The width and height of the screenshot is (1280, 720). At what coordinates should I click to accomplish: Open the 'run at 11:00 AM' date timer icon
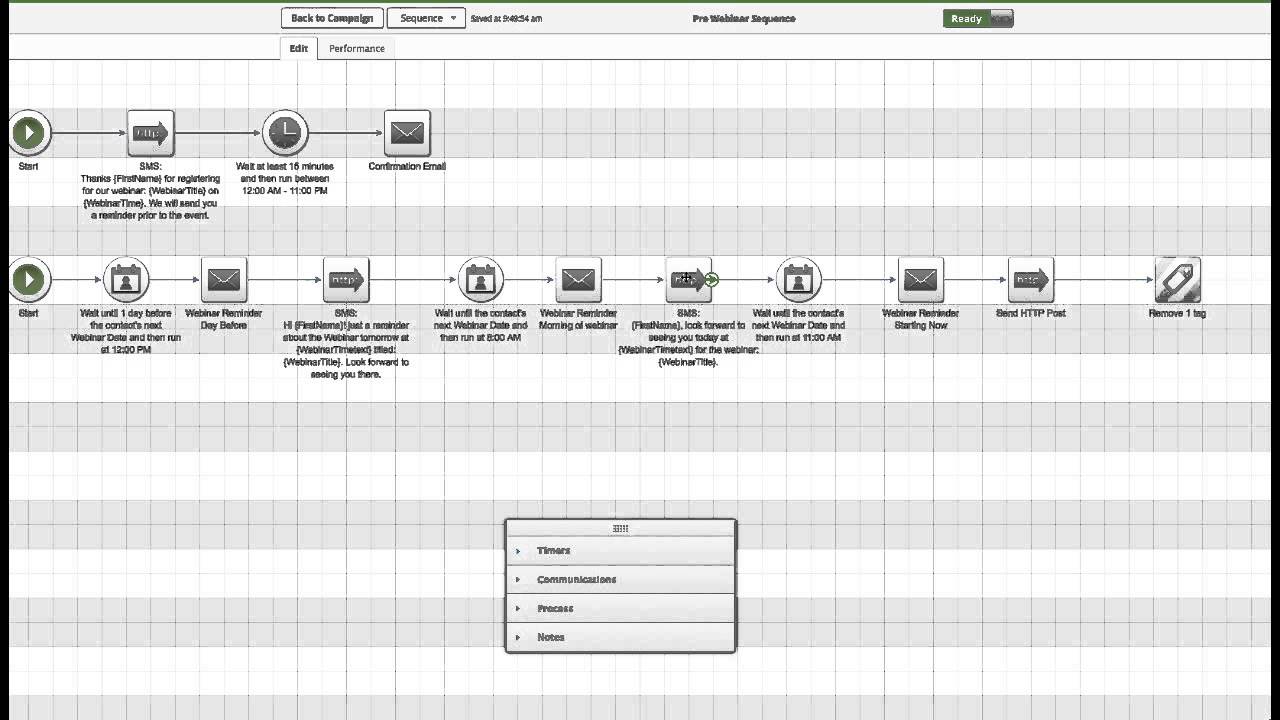pos(798,279)
